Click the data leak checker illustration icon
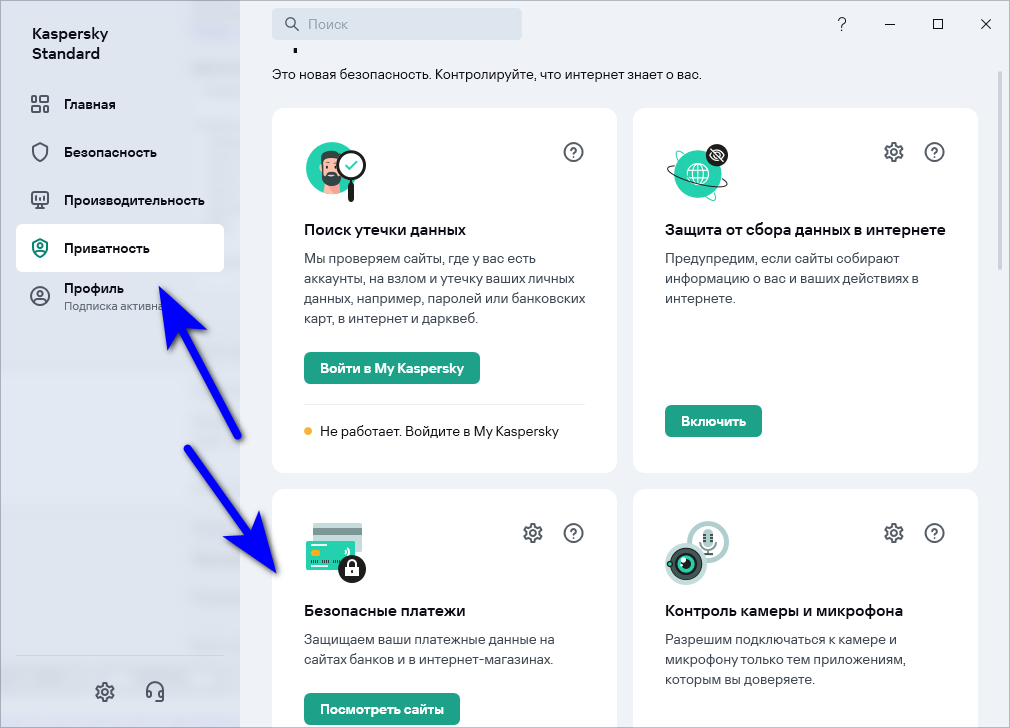This screenshot has height=728, width=1010. 336,171
